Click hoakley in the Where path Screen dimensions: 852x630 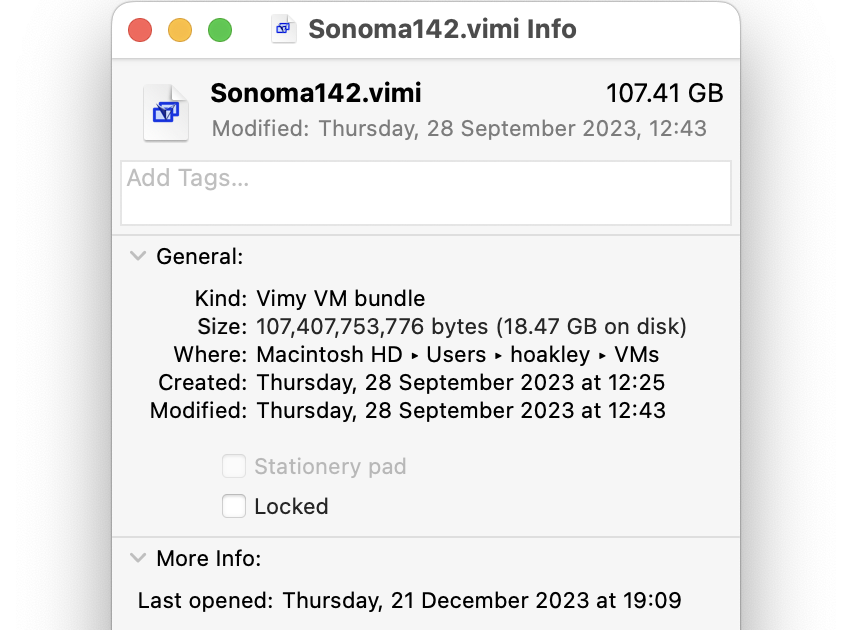(550, 354)
